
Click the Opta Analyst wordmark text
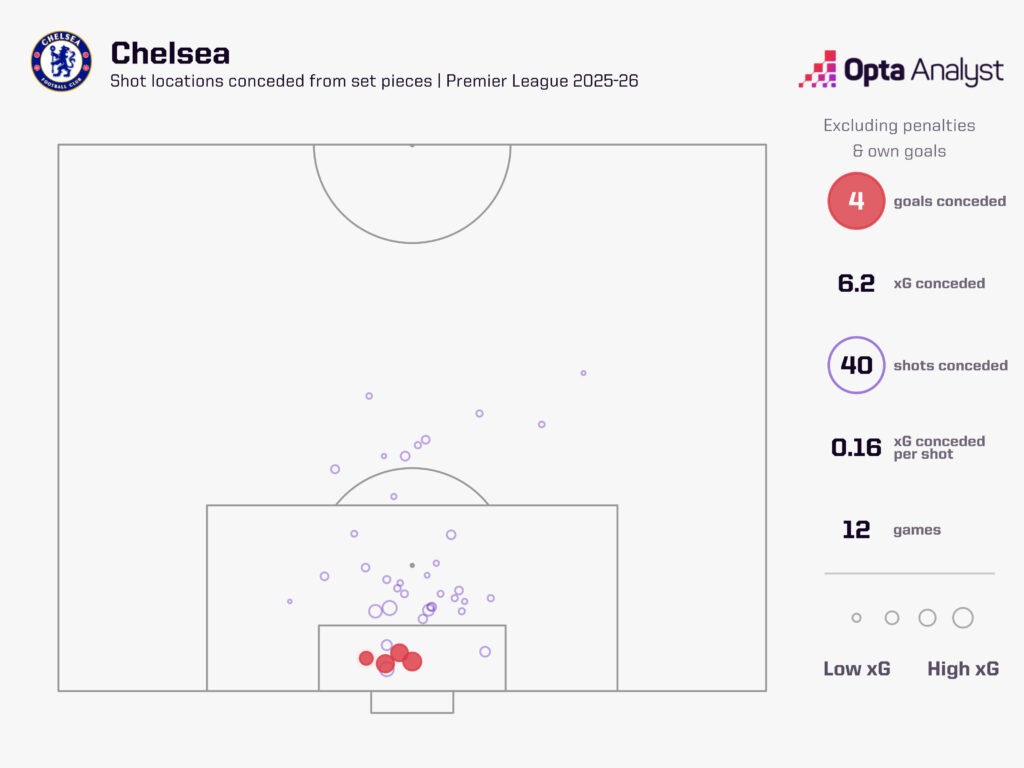tap(923, 71)
